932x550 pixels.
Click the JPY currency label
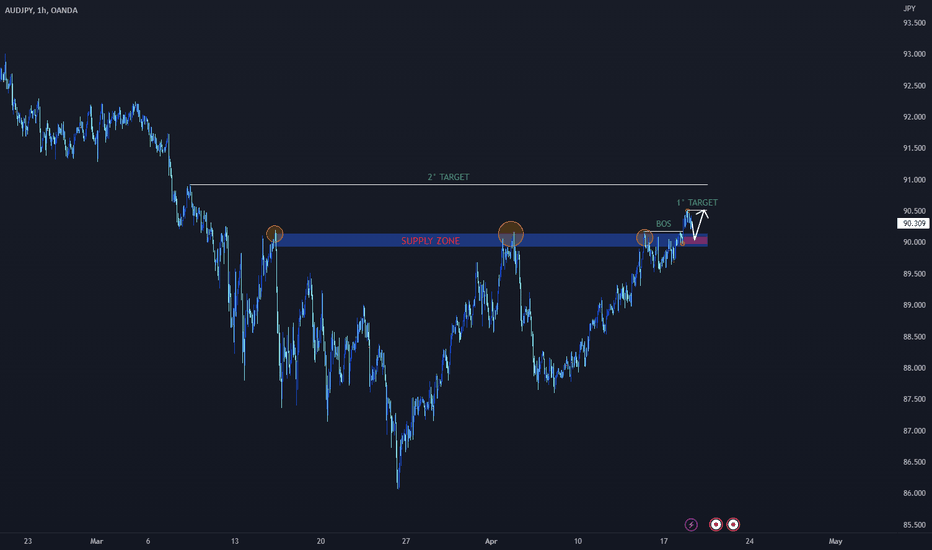pos(909,8)
